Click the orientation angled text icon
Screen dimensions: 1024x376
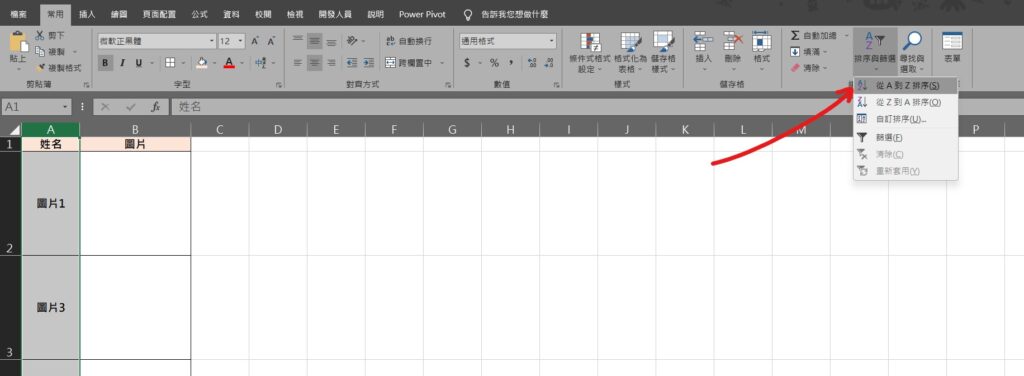[352, 41]
